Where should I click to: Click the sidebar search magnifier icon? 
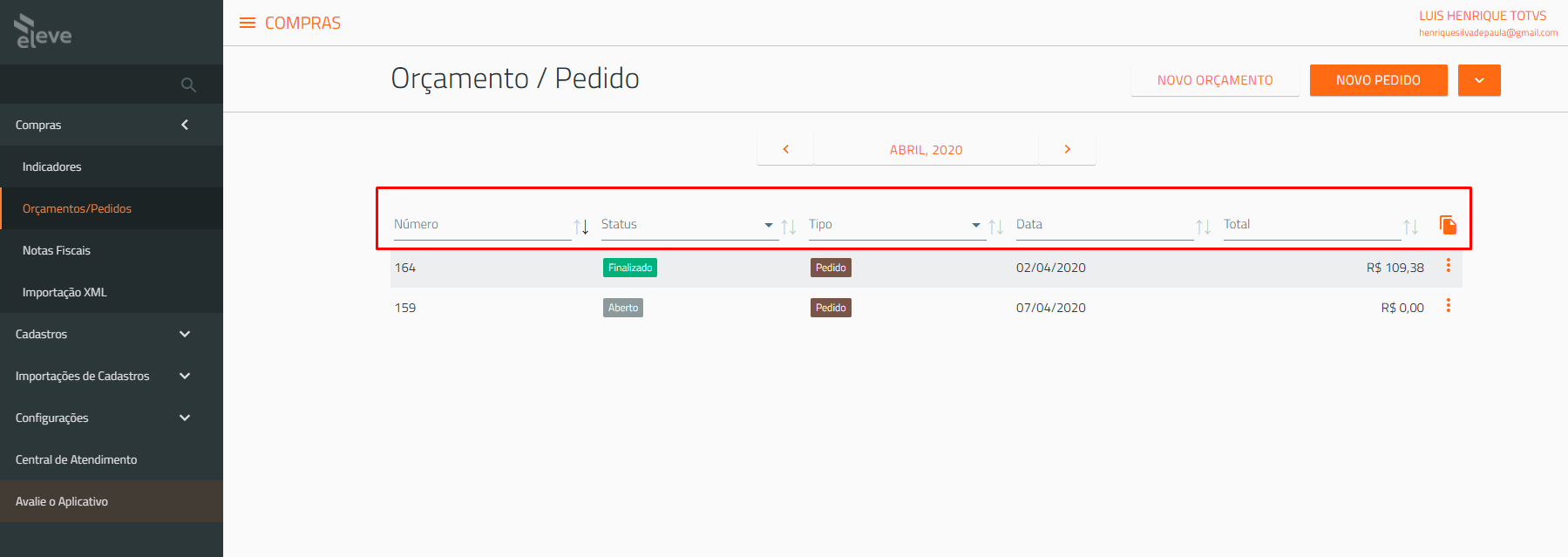pyautogui.click(x=188, y=85)
